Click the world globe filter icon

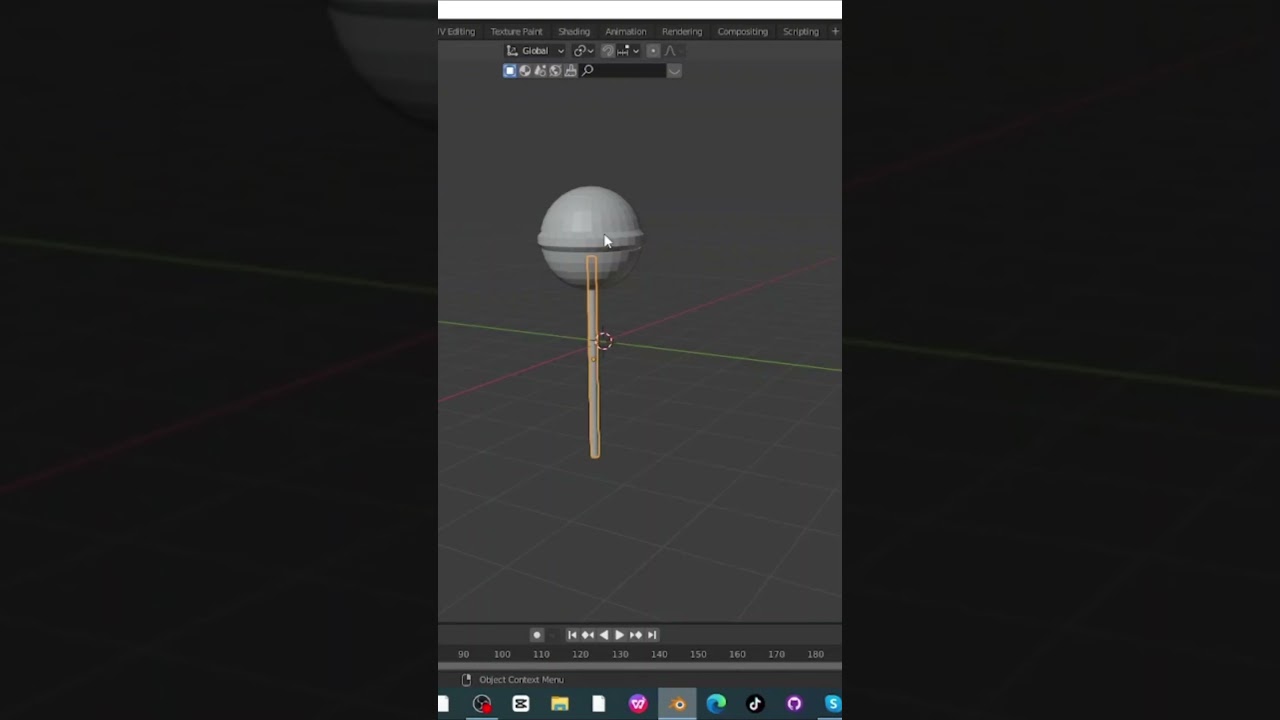(555, 71)
